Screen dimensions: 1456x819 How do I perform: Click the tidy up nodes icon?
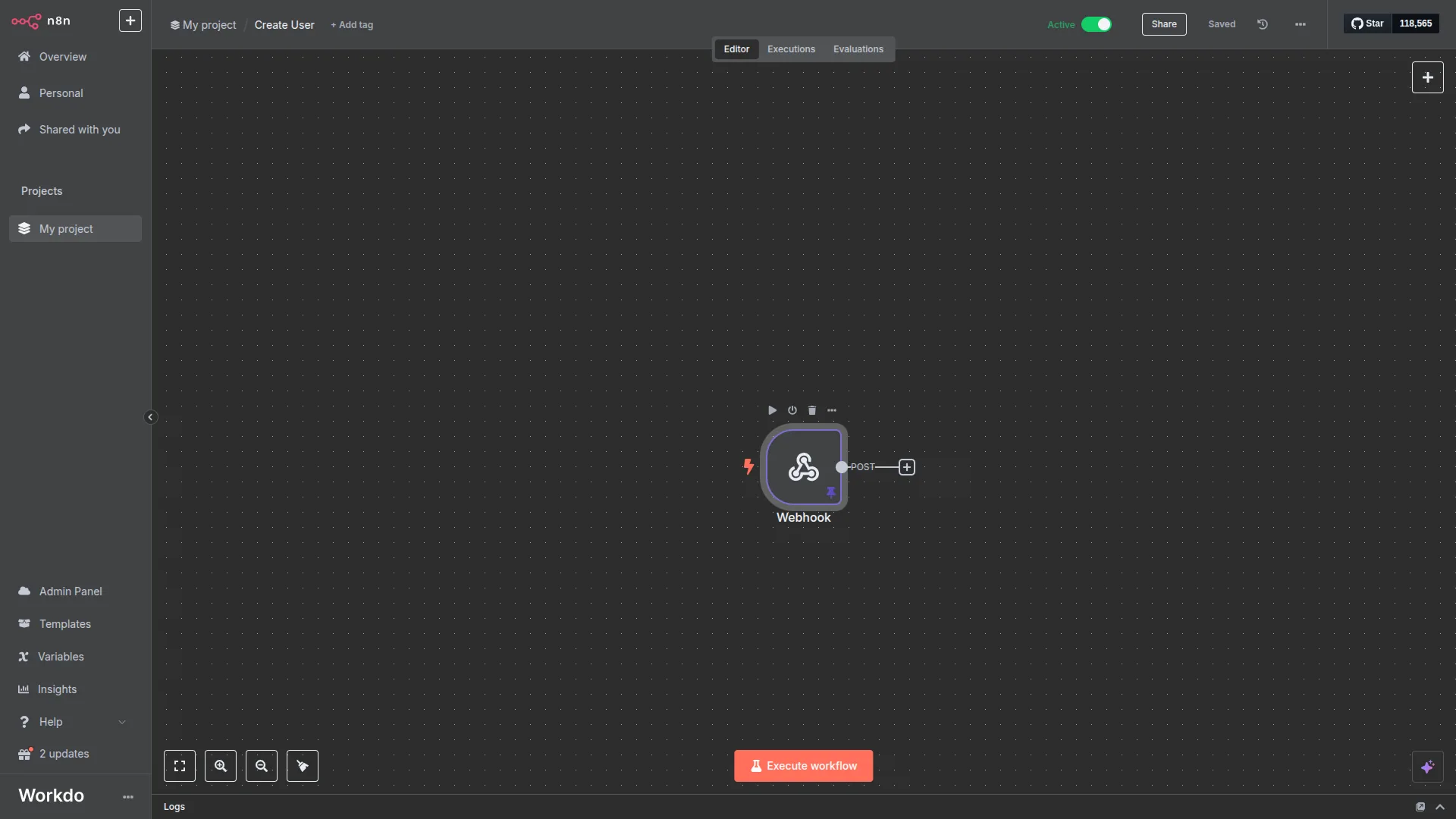(x=303, y=766)
